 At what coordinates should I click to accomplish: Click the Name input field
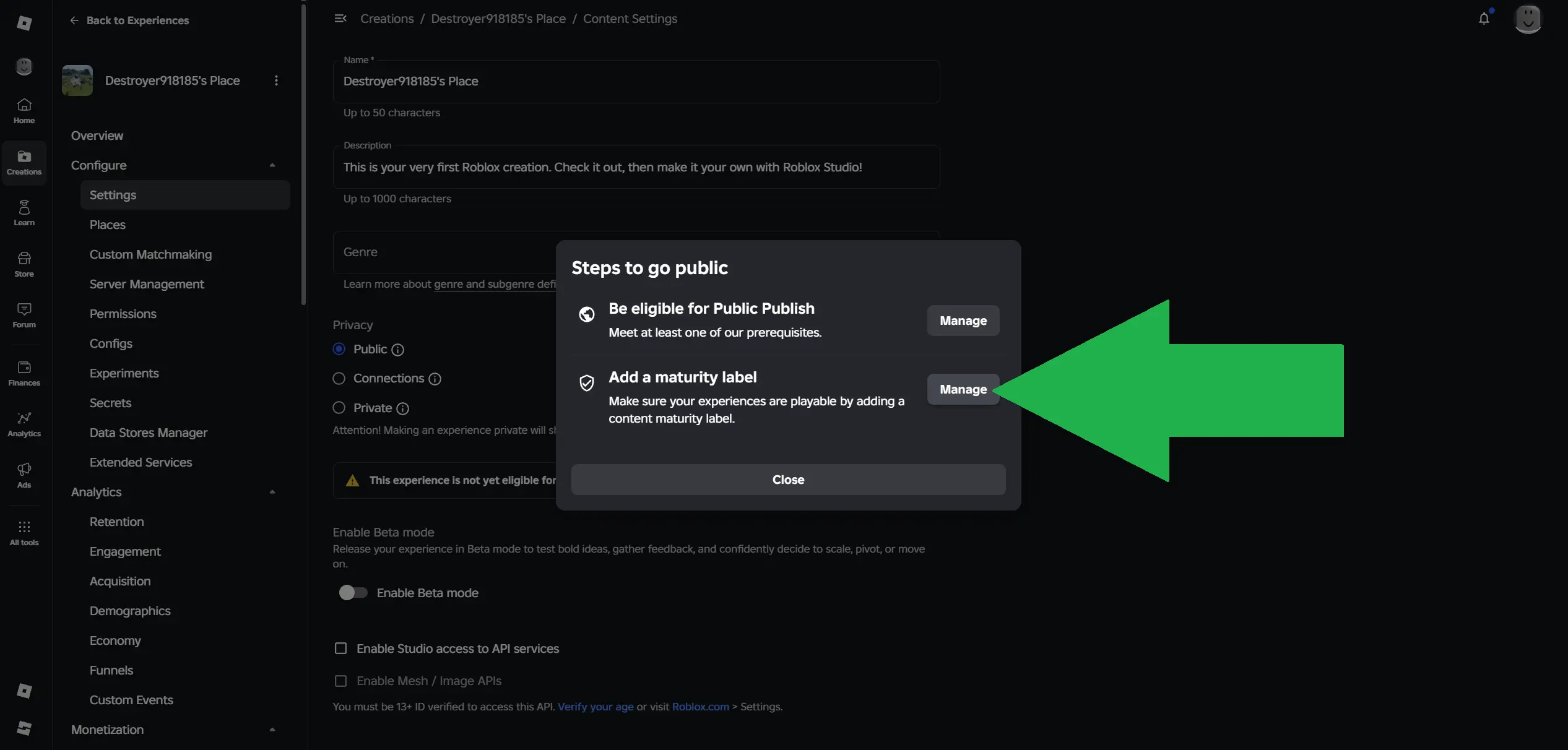tap(636, 82)
